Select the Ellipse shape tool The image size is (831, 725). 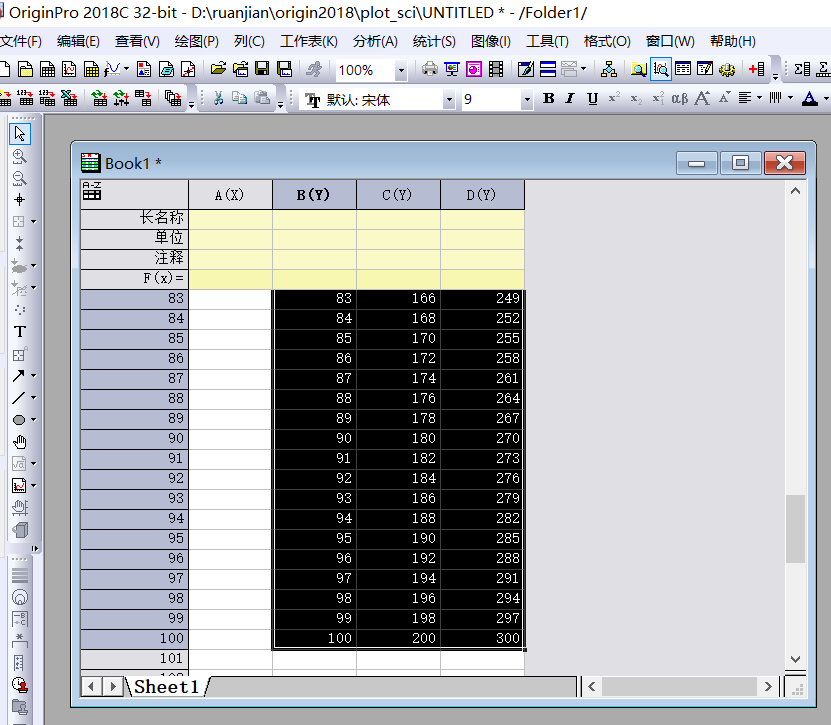click(x=19, y=420)
